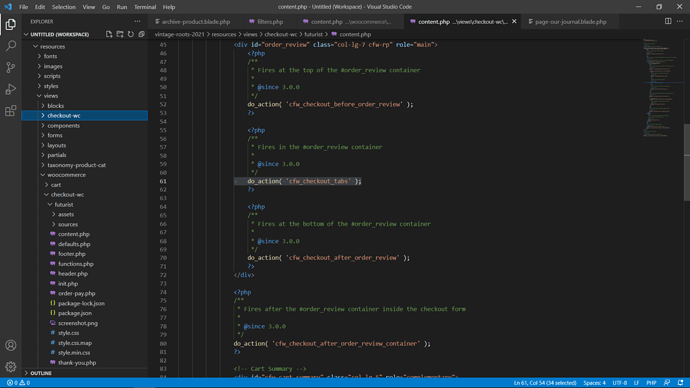Open the Edit menu
The width and height of the screenshot is (690, 388).
coord(40,7)
